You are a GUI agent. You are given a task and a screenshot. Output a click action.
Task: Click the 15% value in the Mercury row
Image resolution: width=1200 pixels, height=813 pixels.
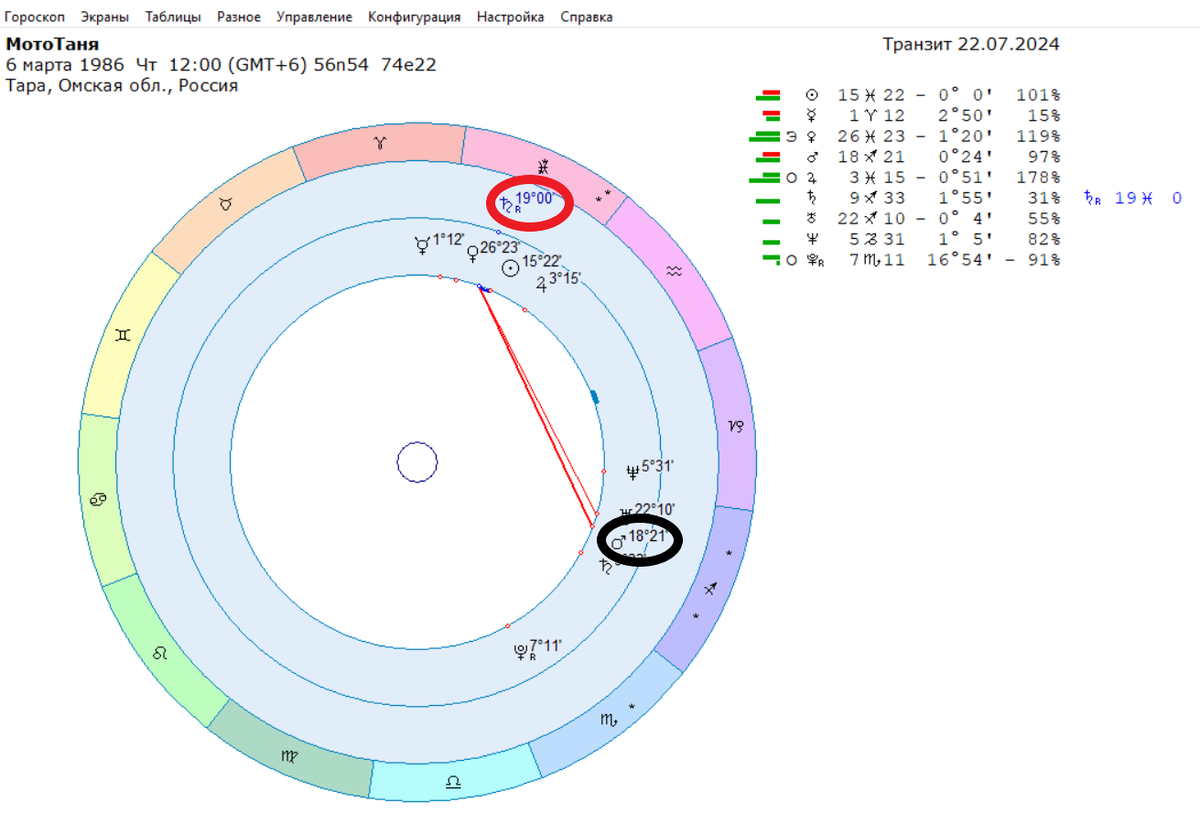(x=1045, y=116)
